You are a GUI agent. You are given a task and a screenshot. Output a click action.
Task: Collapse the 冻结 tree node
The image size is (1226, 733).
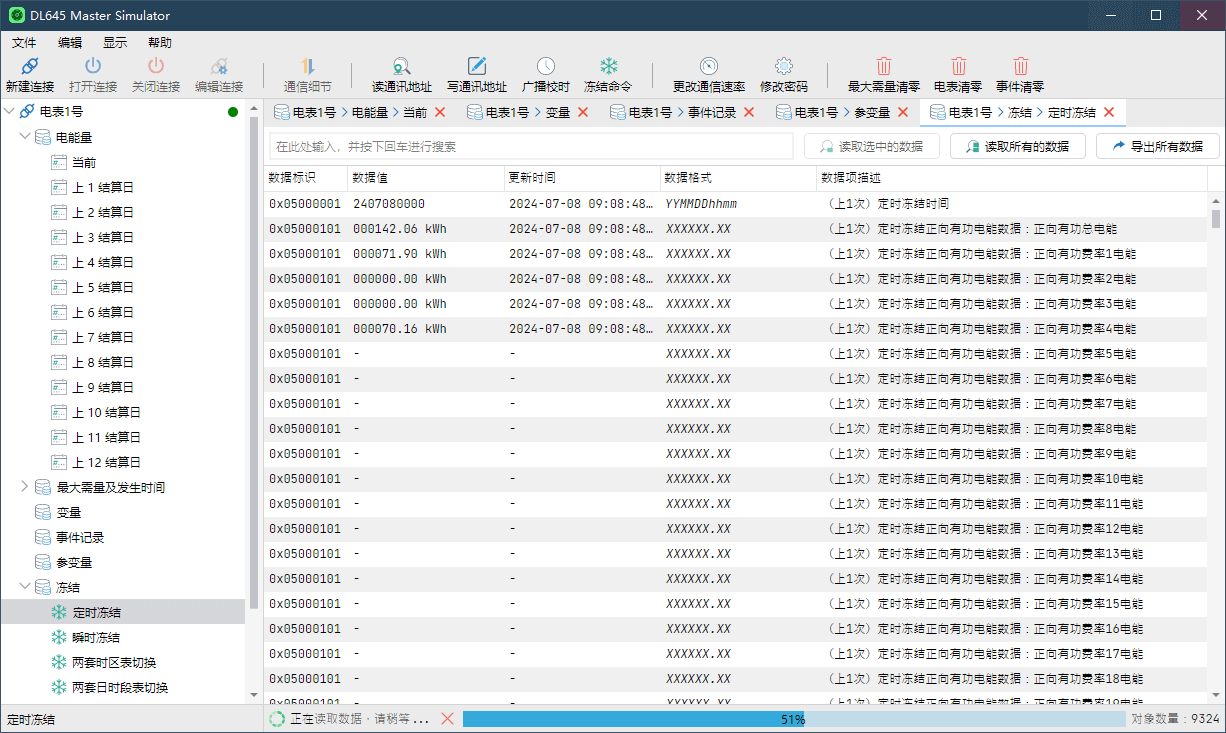point(25,587)
